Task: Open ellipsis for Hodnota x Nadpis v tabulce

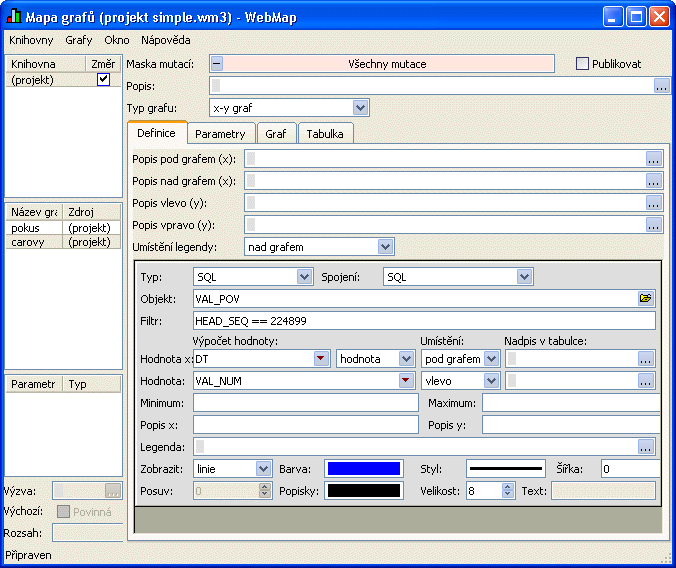Action: (645, 358)
